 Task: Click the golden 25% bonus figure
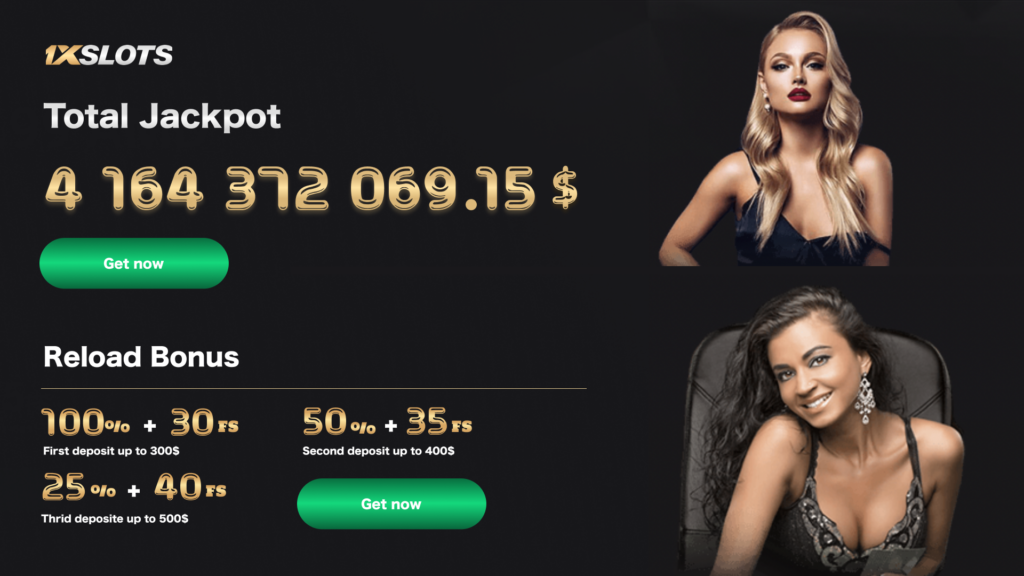pos(79,487)
